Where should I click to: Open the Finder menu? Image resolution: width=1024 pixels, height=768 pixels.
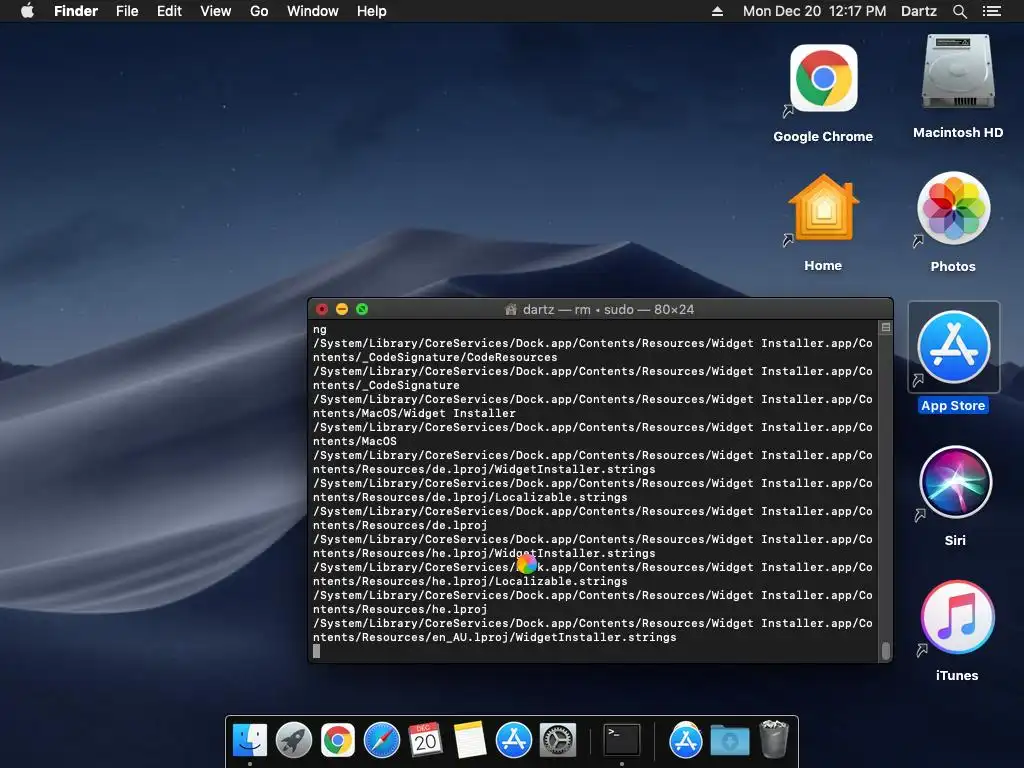pyautogui.click(x=76, y=11)
